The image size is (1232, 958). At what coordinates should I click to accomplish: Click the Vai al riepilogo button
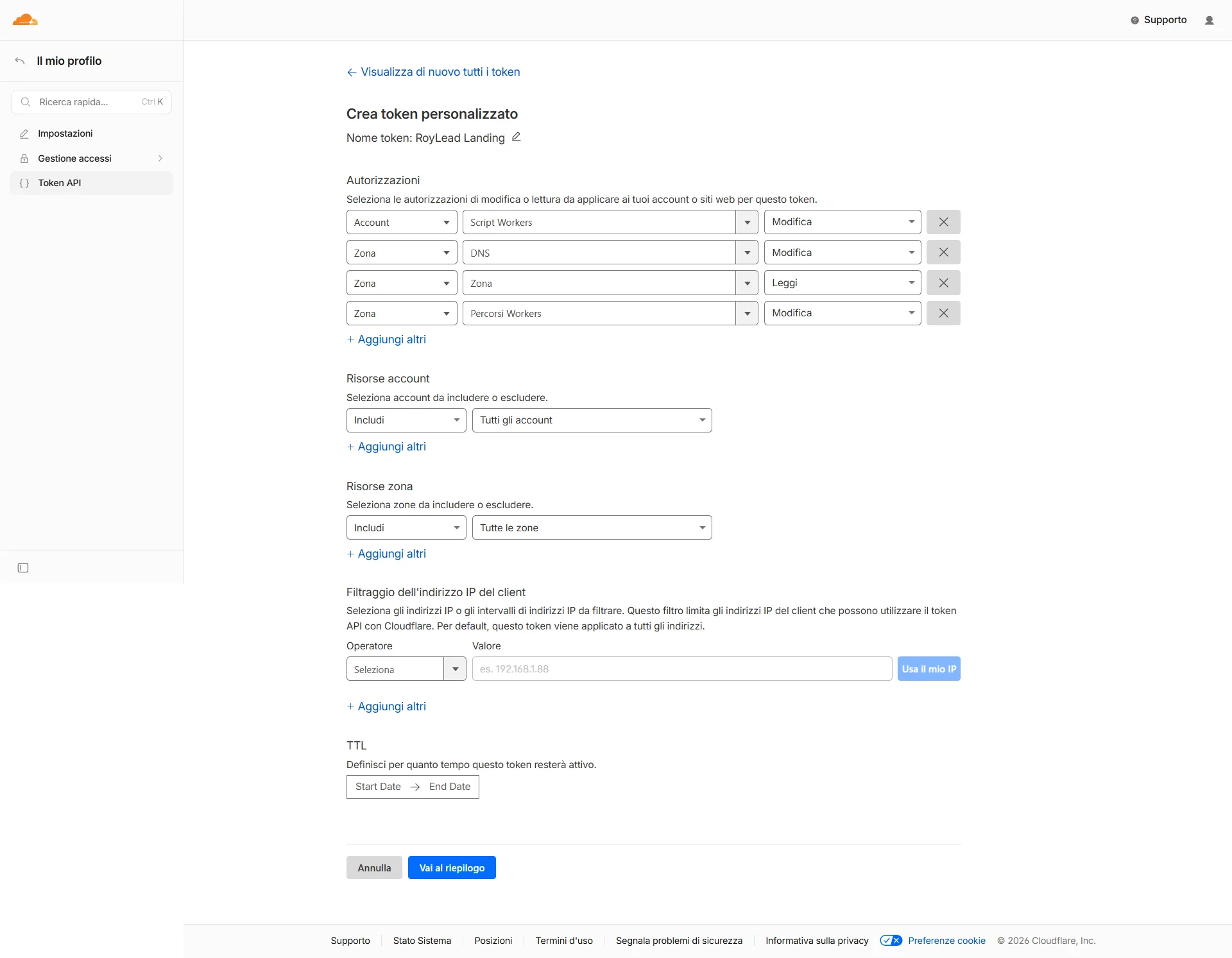(x=452, y=868)
